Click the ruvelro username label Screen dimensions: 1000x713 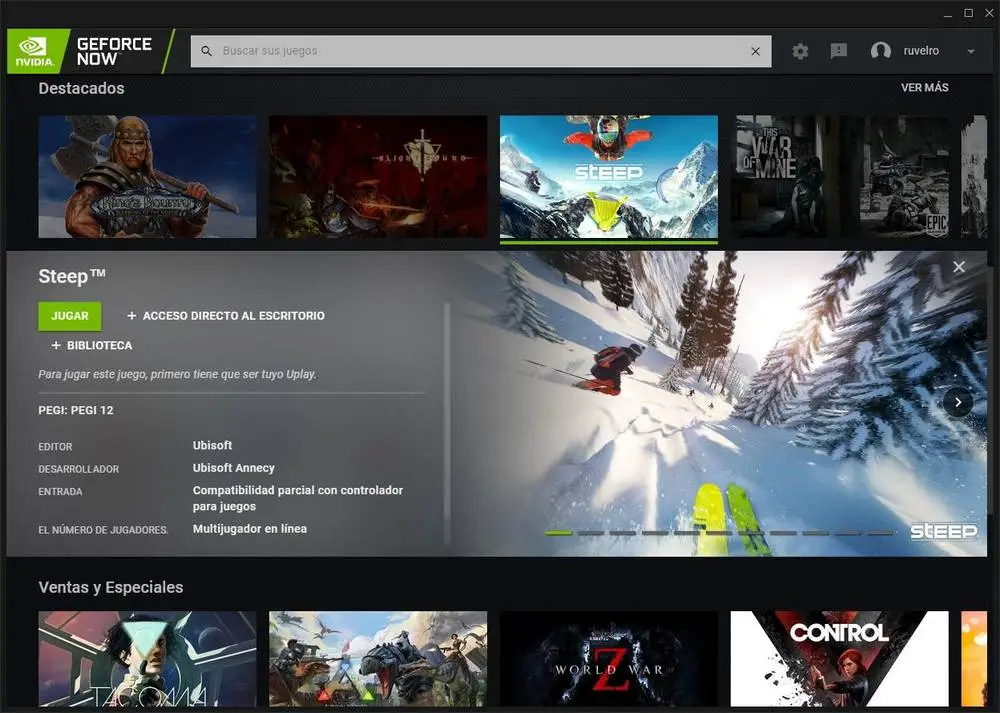[x=921, y=50]
